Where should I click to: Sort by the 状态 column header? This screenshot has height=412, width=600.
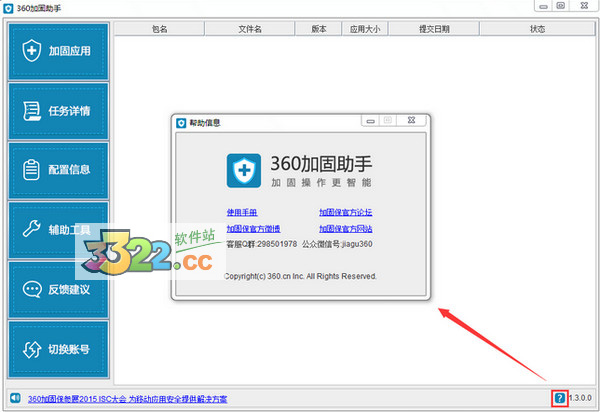(537, 29)
